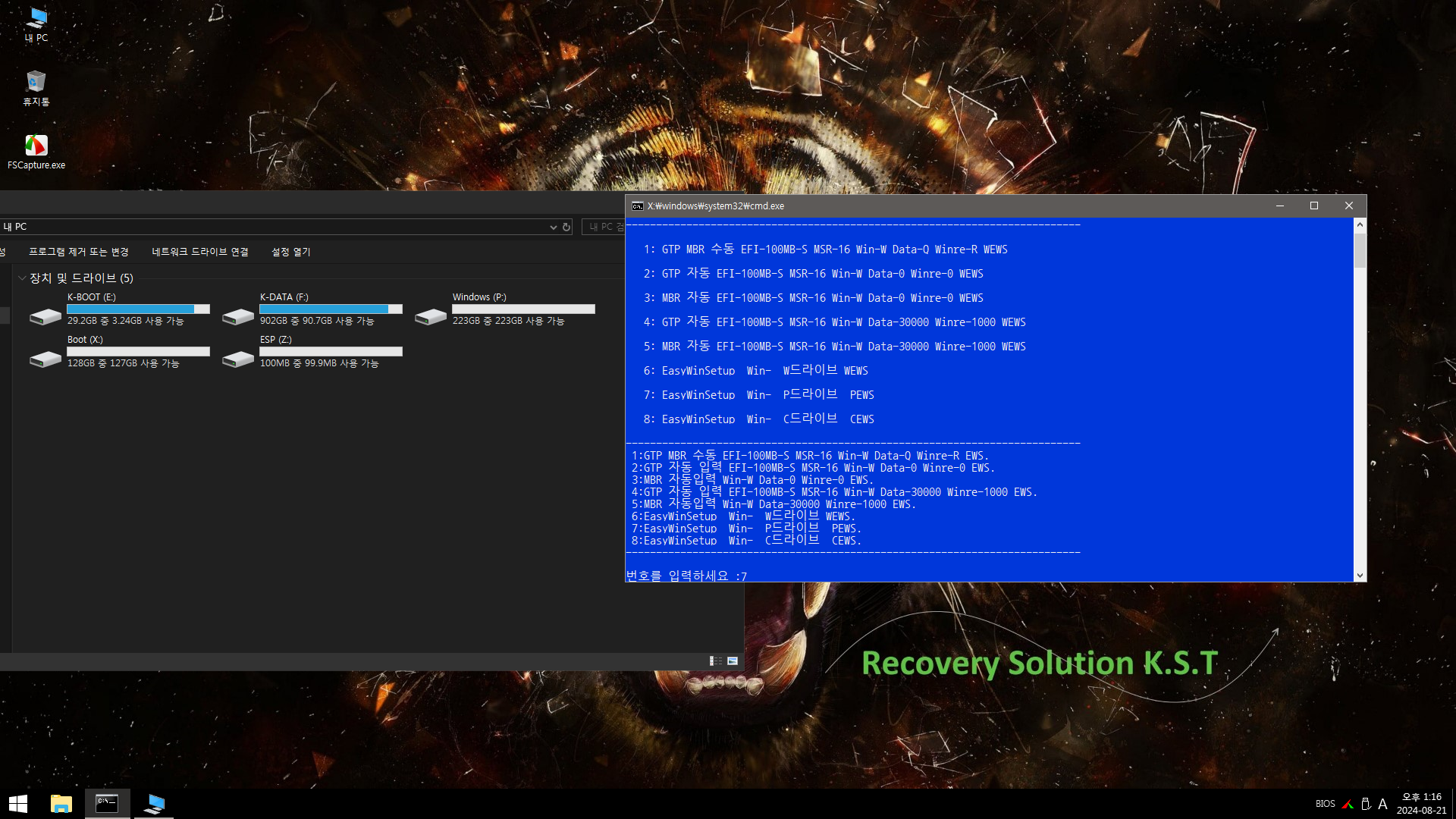The width and height of the screenshot is (1456, 819).
Task: Click the cmd vertical scrollbar thumb
Action: click(x=1360, y=250)
